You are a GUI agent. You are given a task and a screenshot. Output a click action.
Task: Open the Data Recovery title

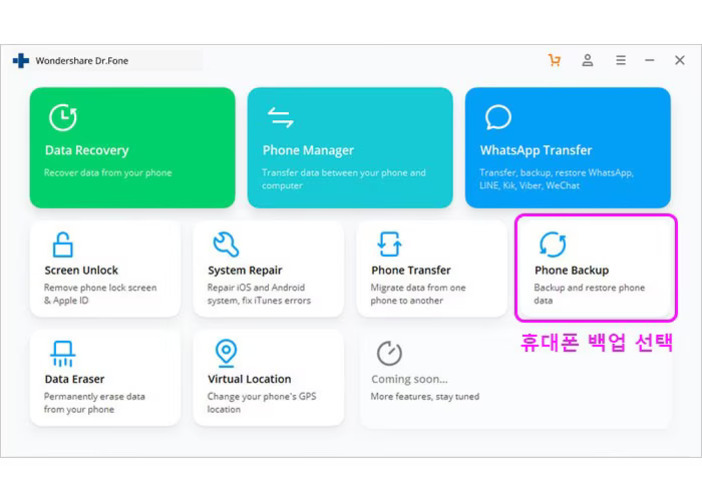click(x=87, y=150)
